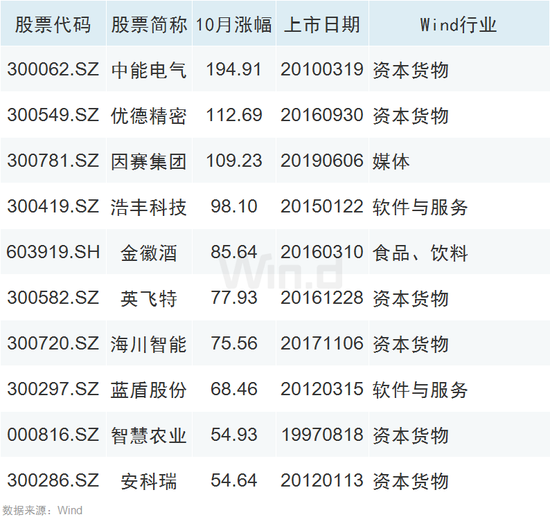The height and width of the screenshot is (517, 550).
Task: Select stock name 因赛集团
Action: point(149,161)
